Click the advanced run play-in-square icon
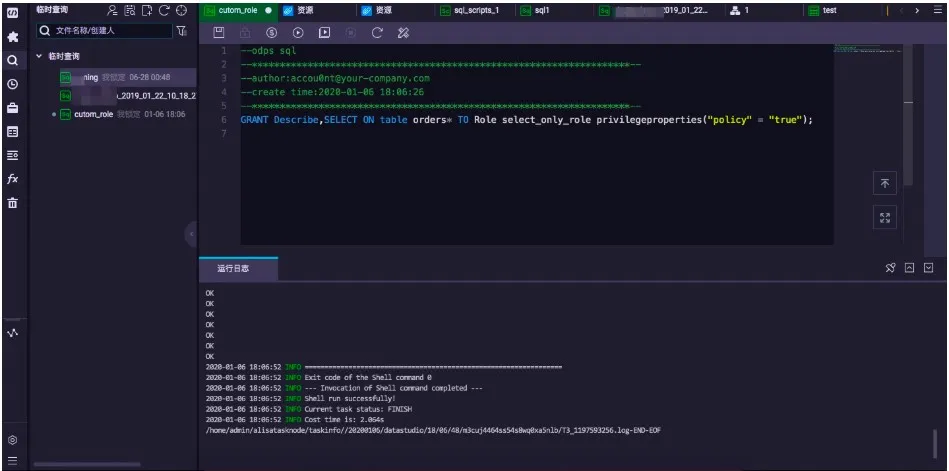The image size is (949, 471). pyautogui.click(x=324, y=33)
